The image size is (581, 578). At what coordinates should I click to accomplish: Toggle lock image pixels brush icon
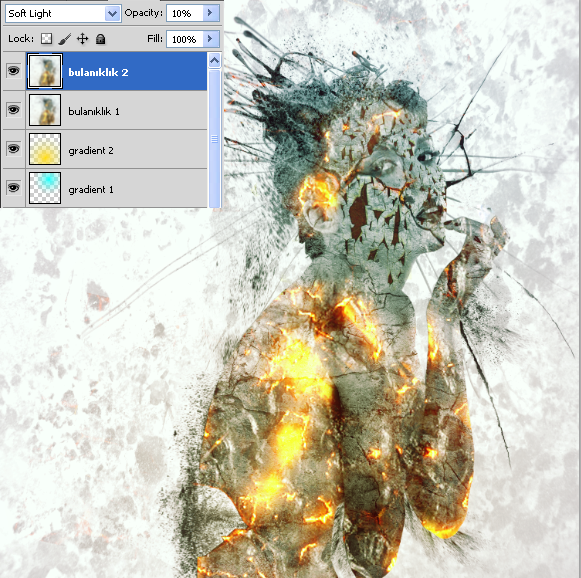[64, 39]
